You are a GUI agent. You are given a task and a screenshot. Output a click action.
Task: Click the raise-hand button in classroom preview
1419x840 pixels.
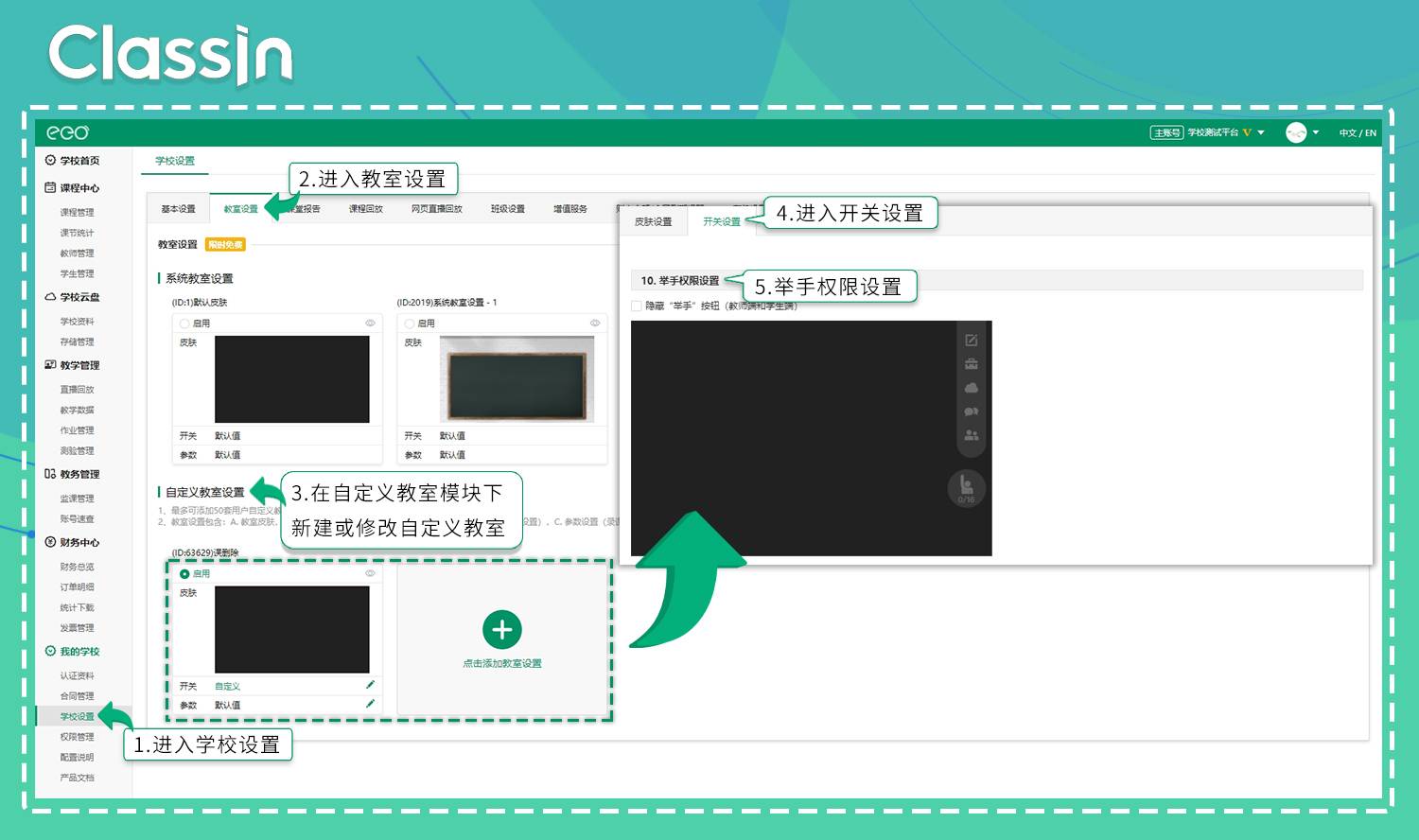click(x=966, y=488)
